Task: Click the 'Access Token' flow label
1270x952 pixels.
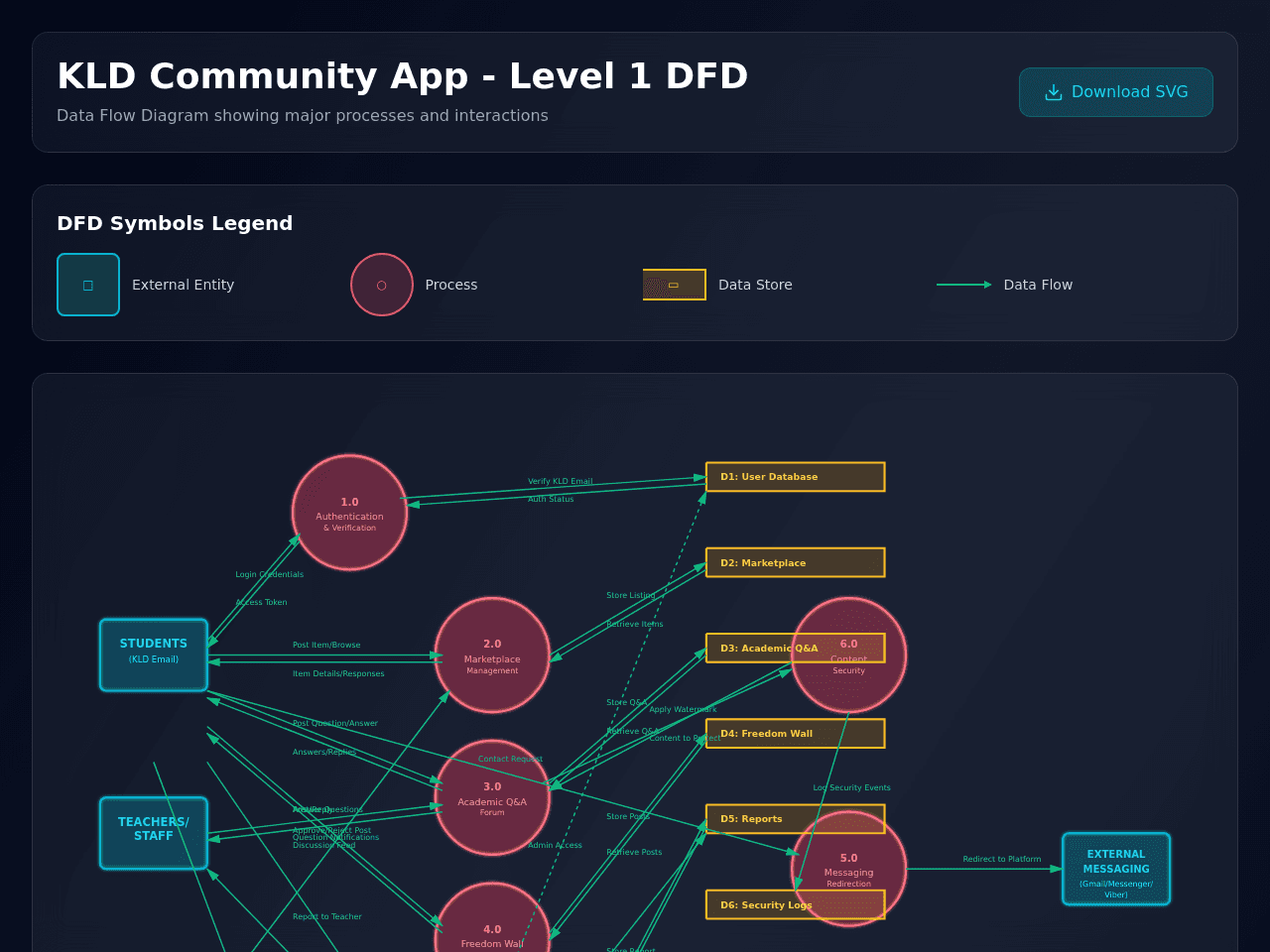Action: coord(262,602)
